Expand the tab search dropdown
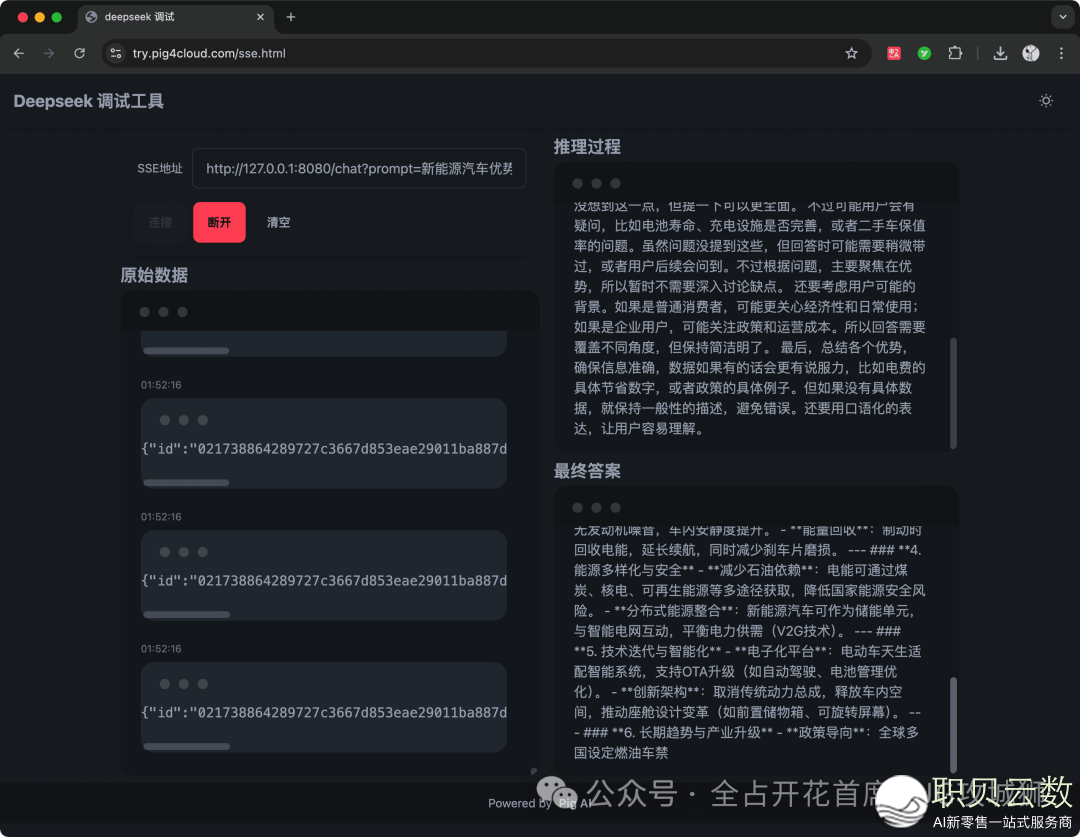The image size is (1080, 837). 1062,17
